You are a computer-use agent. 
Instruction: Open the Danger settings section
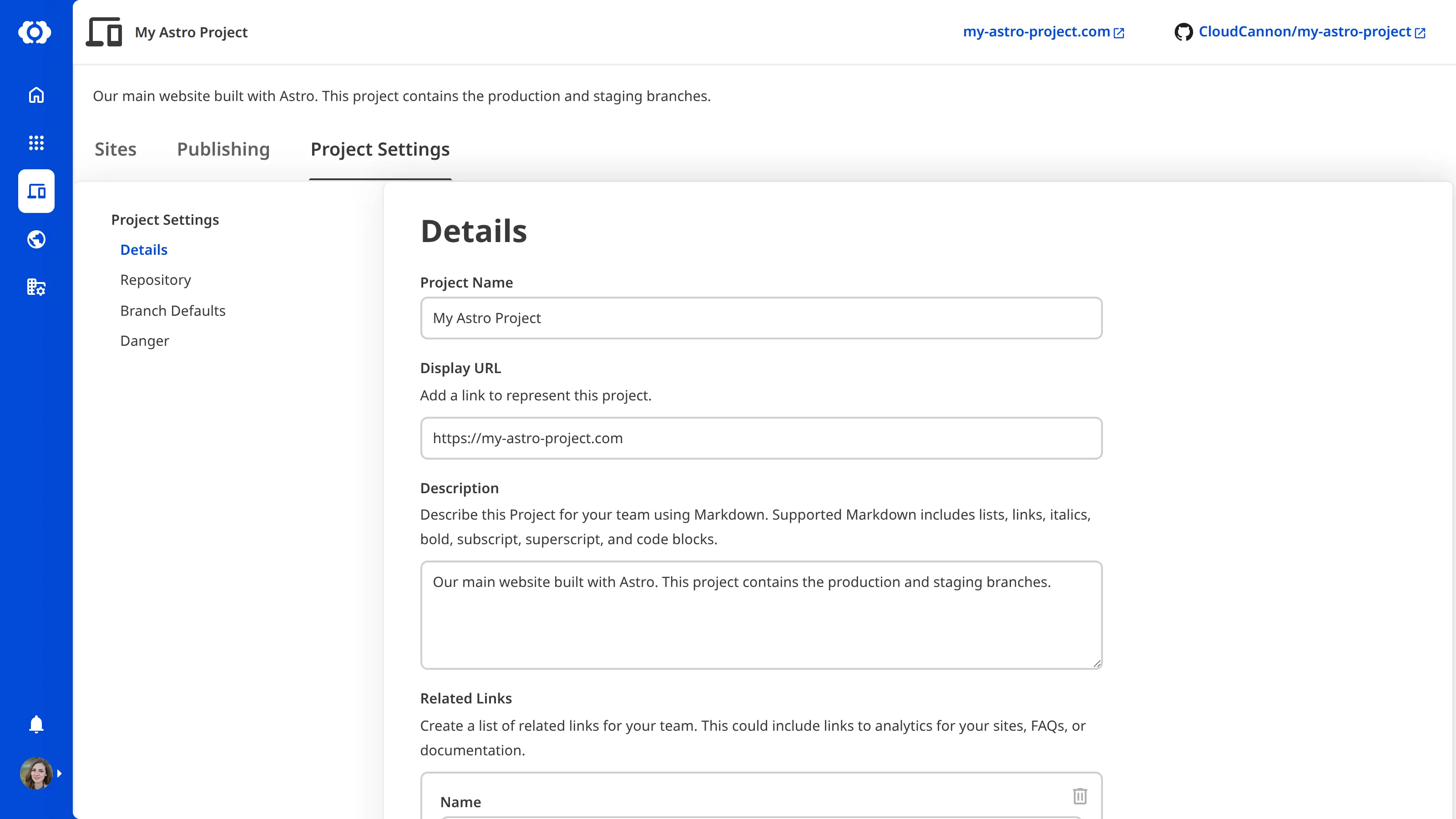click(x=144, y=340)
